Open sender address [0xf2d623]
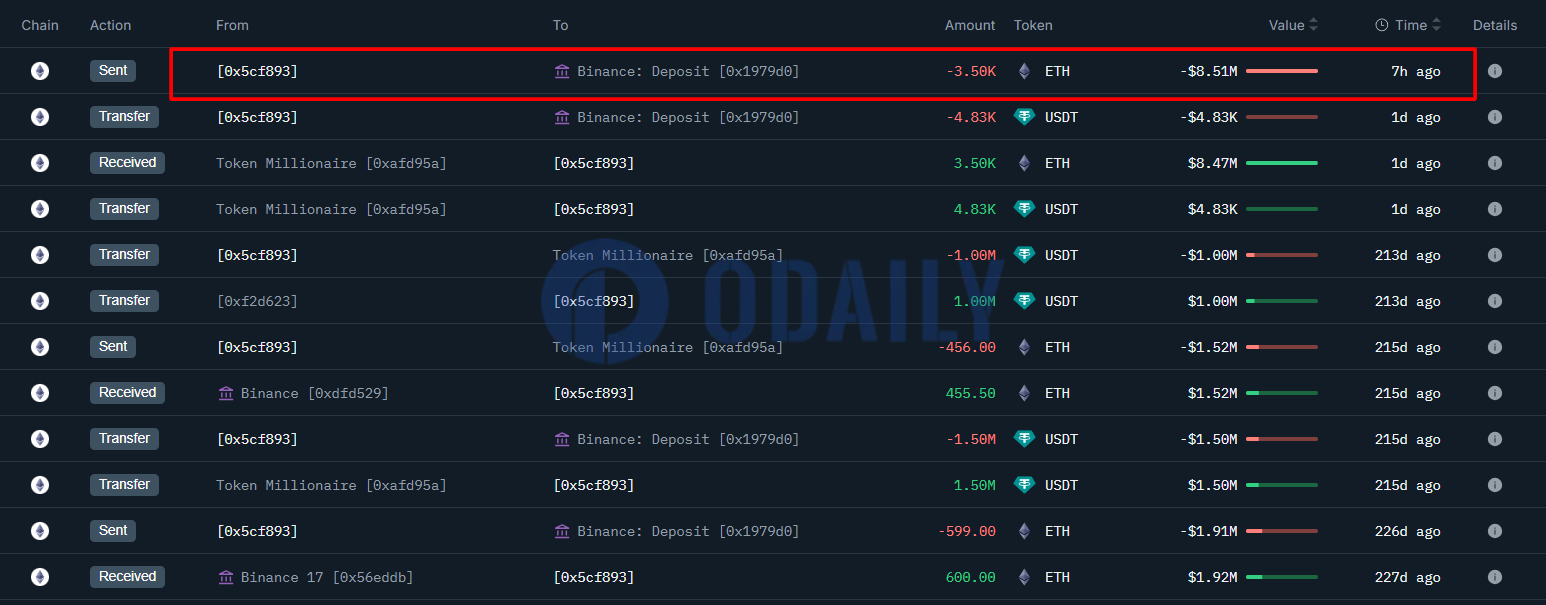1546x605 pixels. pyautogui.click(x=257, y=301)
